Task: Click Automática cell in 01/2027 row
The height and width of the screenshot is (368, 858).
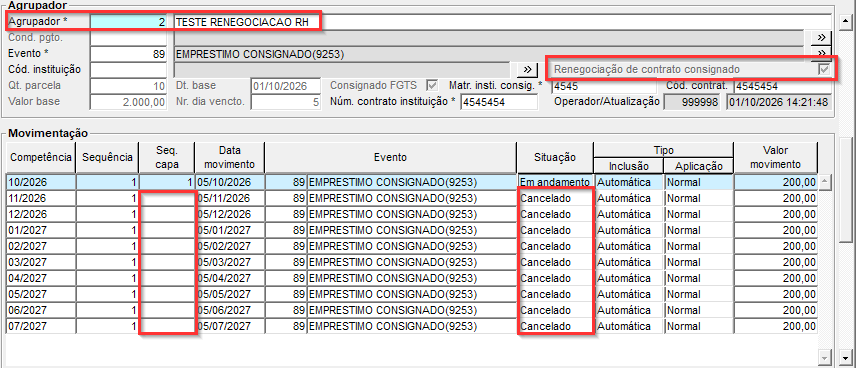Action: [x=628, y=230]
